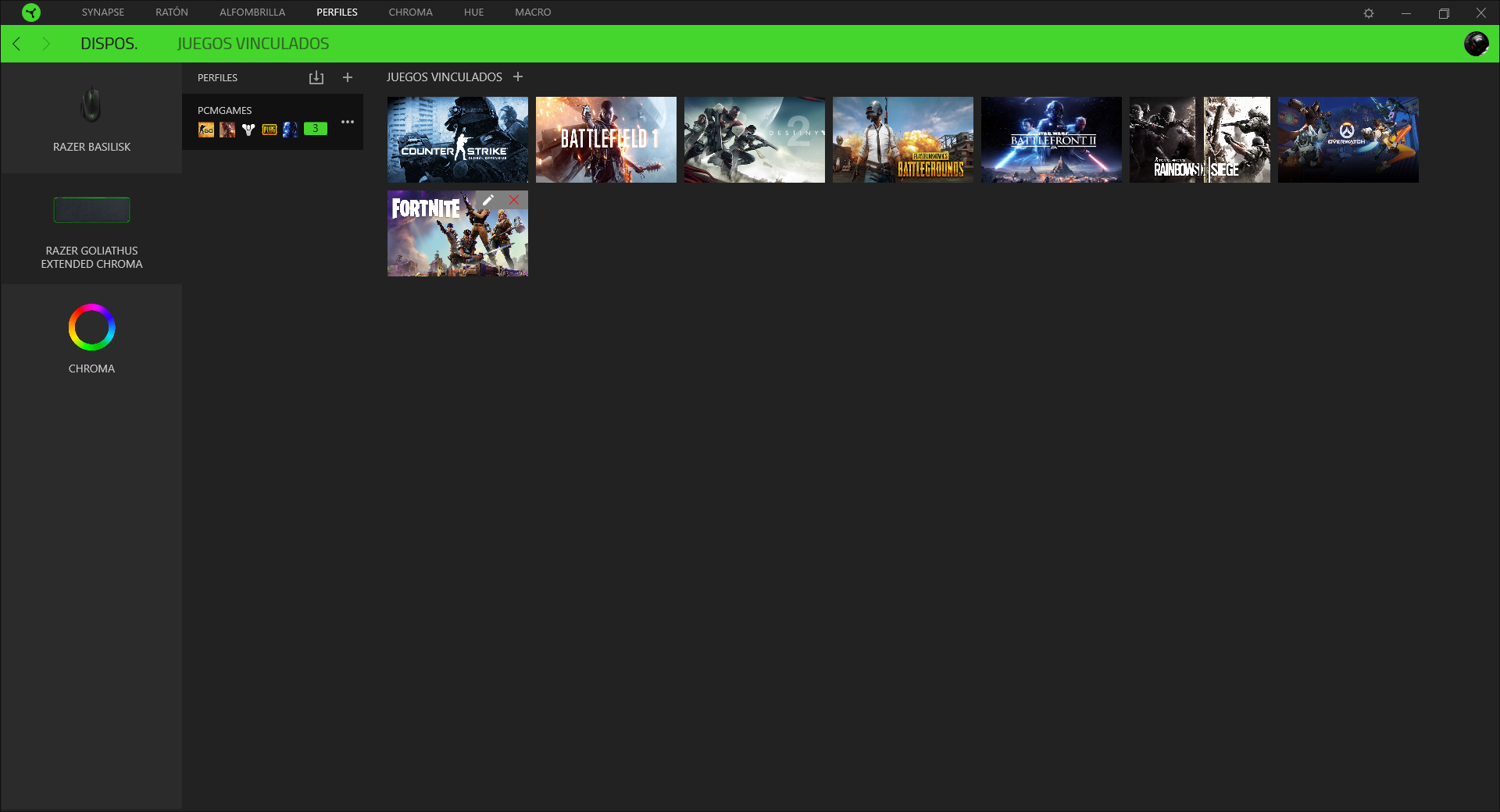Select the Destiny 2 game thumbnail

point(755,140)
